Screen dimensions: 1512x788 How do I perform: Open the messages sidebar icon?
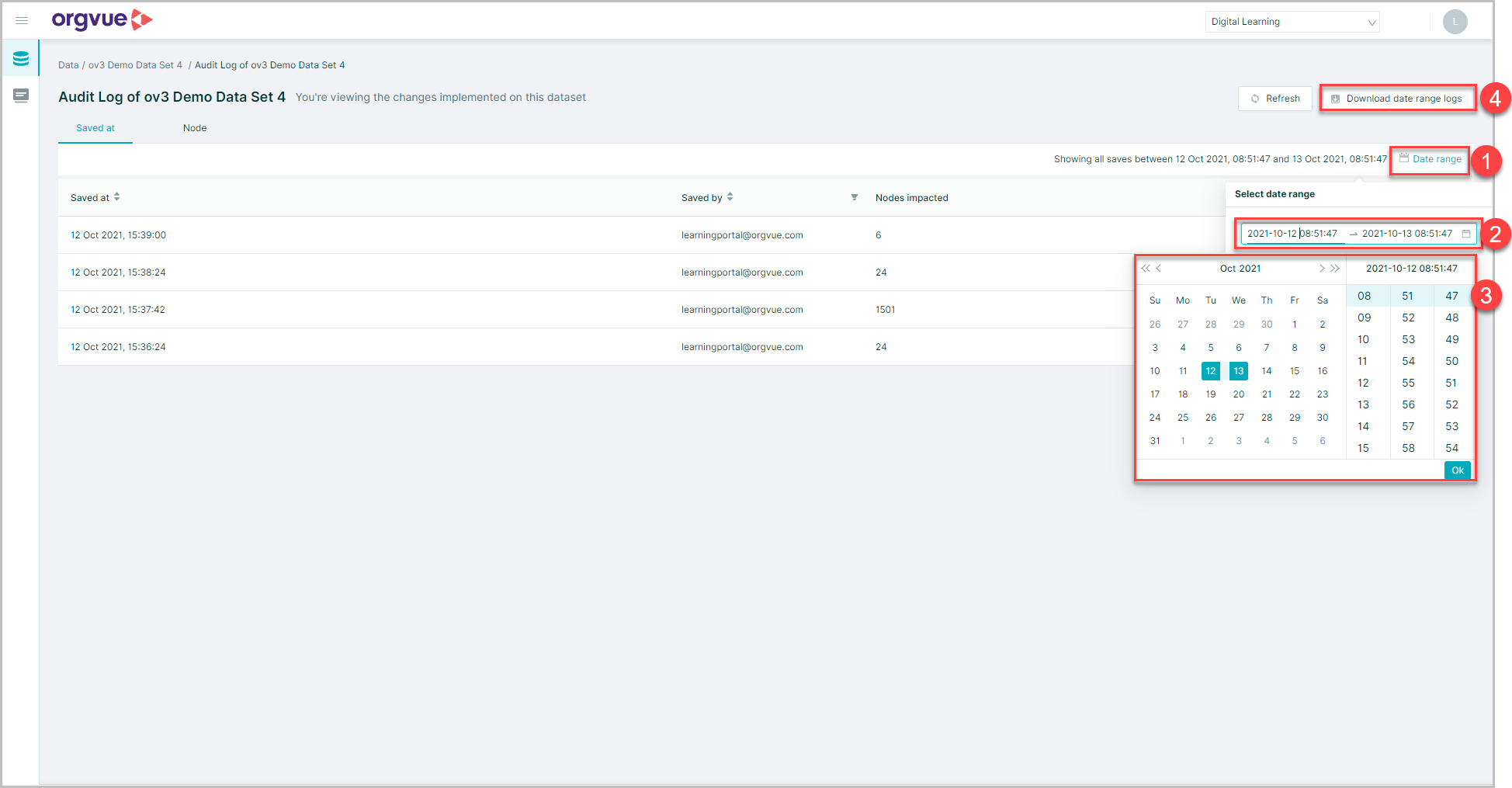coord(21,95)
